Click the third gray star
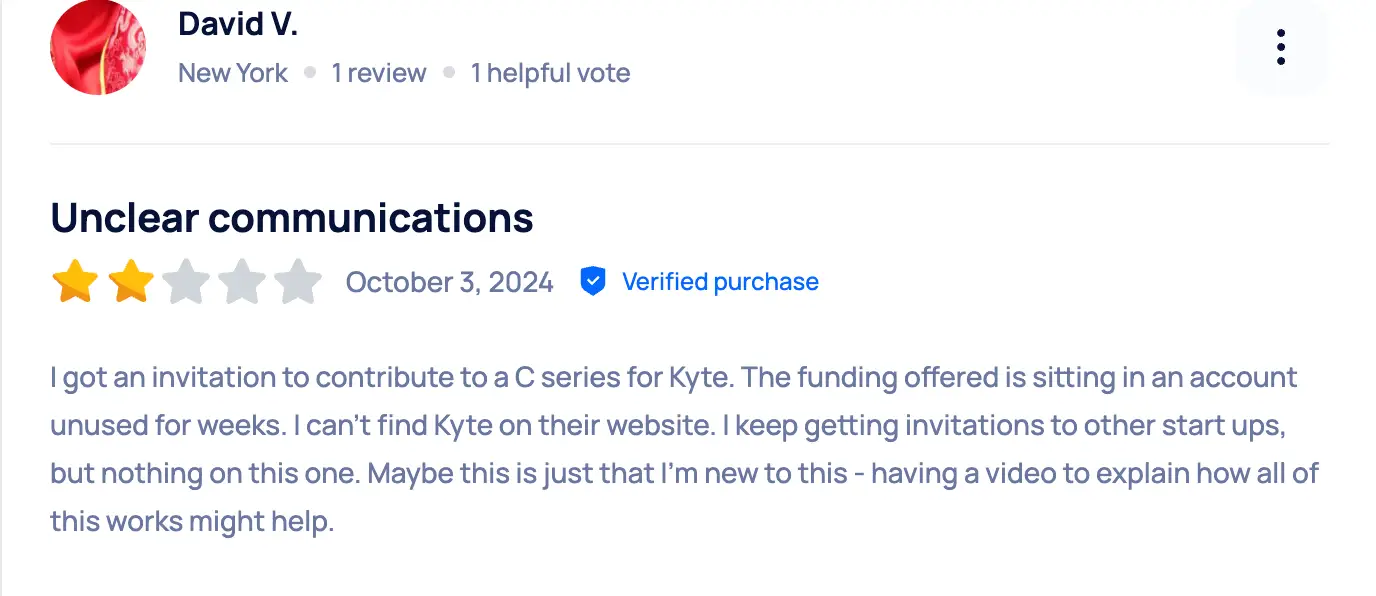Image resolution: width=1376 pixels, height=596 pixels. 187,281
